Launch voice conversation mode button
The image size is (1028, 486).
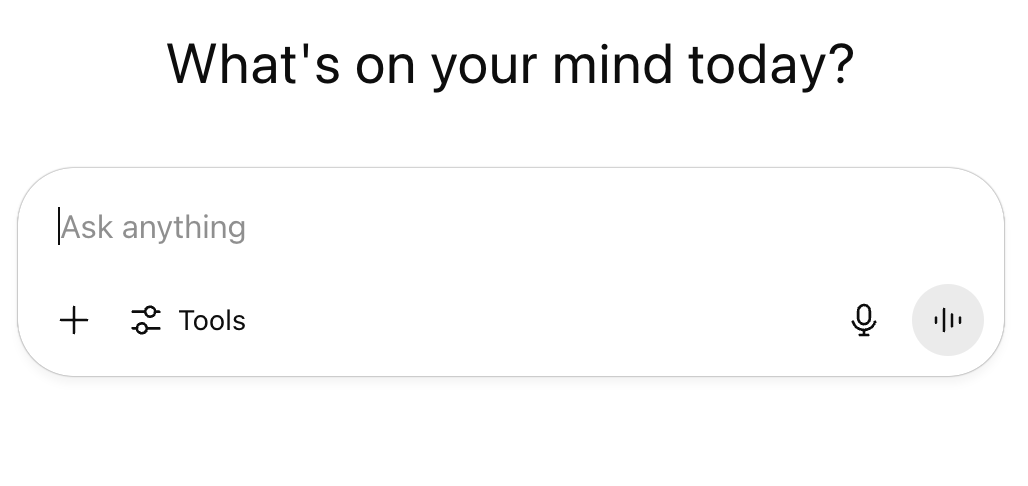(947, 321)
